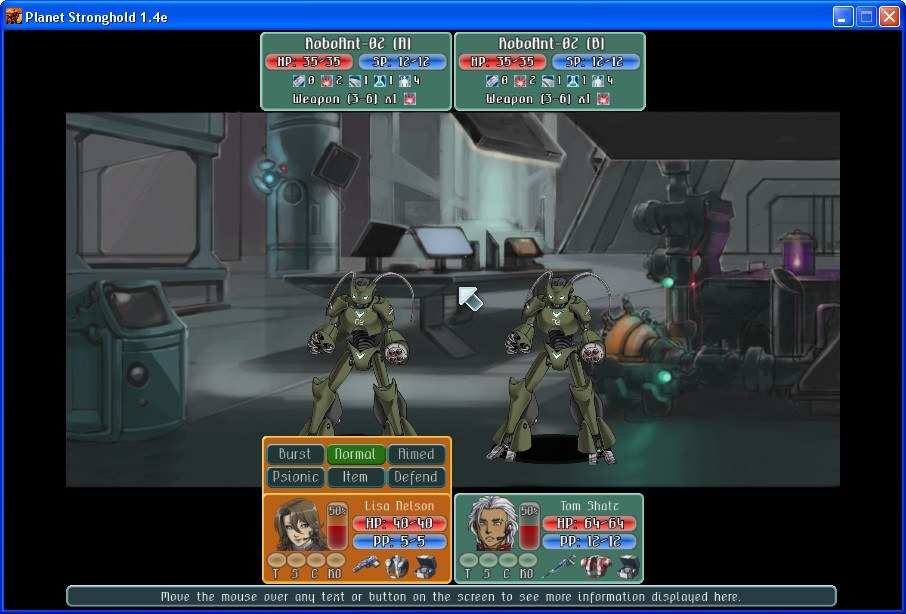
Task: Click Lisa Nelson's HP 40-40 bar
Action: click(x=400, y=523)
